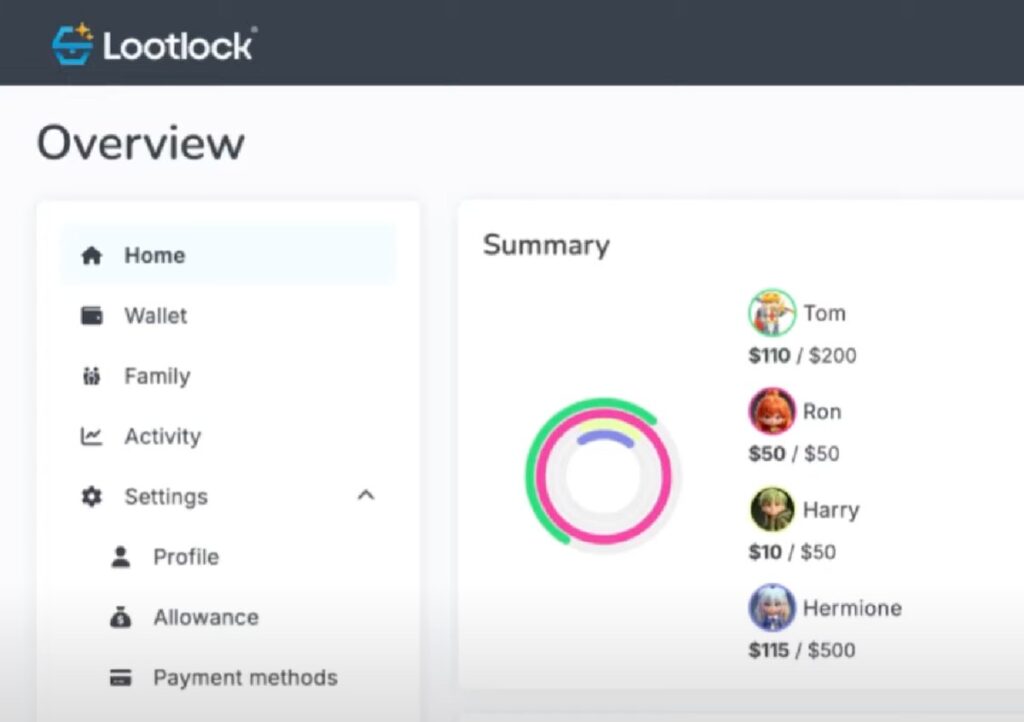The width and height of the screenshot is (1024, 722).
Task: Open Hermione's name in Summary
Action: 851,608
